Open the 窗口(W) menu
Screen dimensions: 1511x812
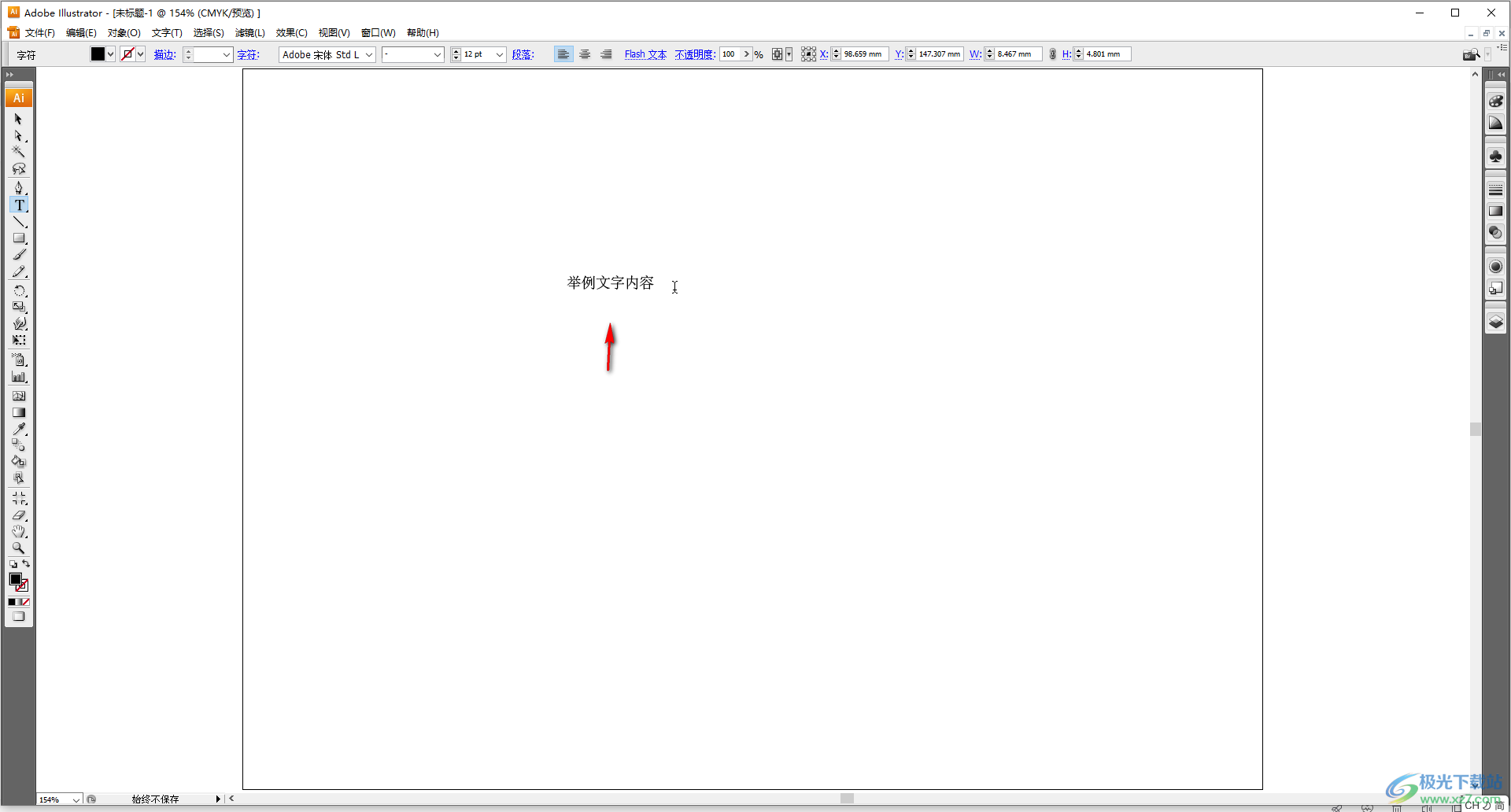[x=378, y=33]
